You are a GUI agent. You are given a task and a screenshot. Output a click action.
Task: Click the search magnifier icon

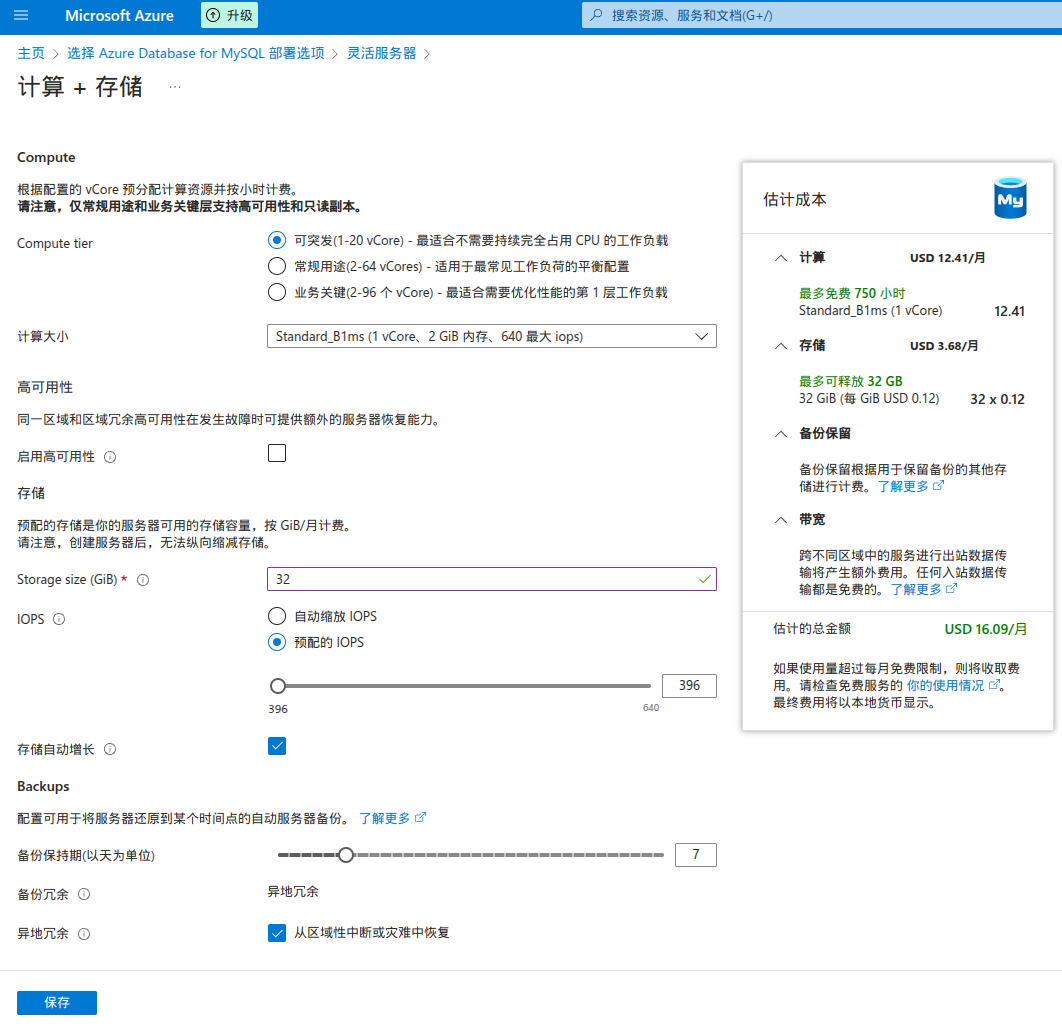[x=596, y=15]
